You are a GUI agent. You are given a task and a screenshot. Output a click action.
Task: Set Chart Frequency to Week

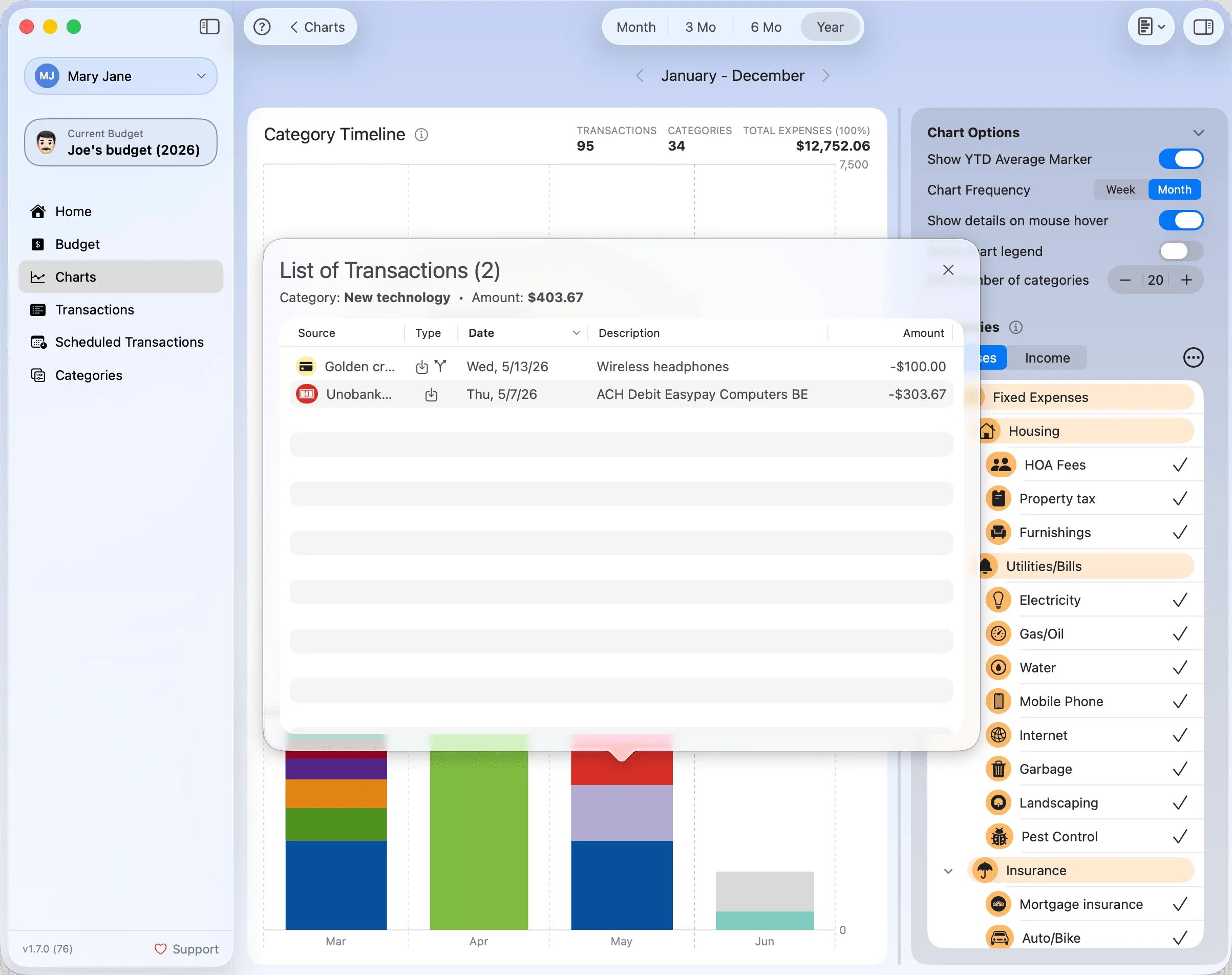pos(1120,190)
